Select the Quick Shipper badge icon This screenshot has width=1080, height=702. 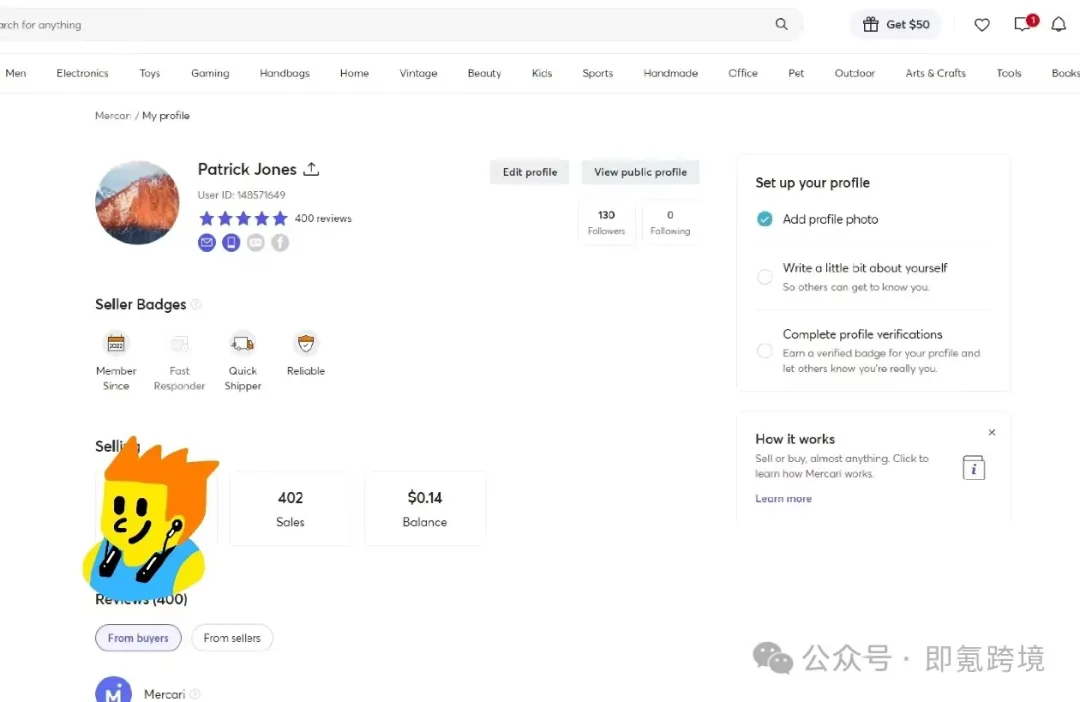(x=242, y=343)
